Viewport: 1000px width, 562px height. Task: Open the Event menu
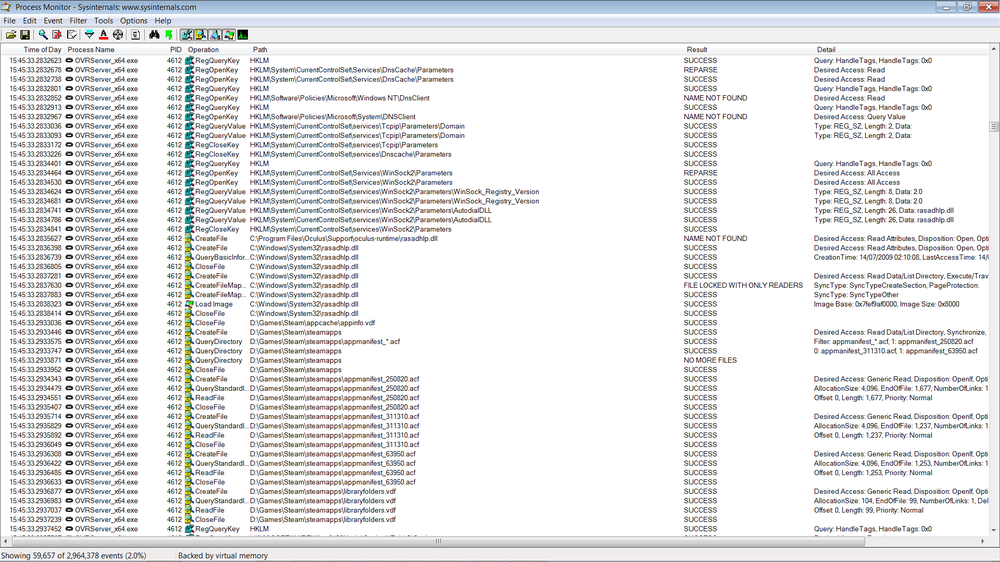(x=53, y=20)
